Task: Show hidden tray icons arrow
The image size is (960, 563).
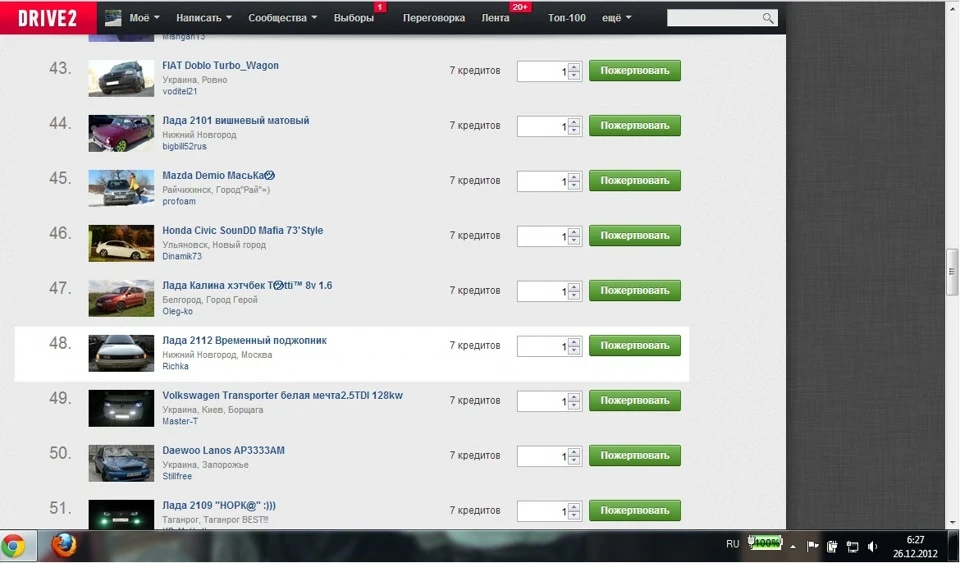Action: pyautogui.click(x=793, y=546)
